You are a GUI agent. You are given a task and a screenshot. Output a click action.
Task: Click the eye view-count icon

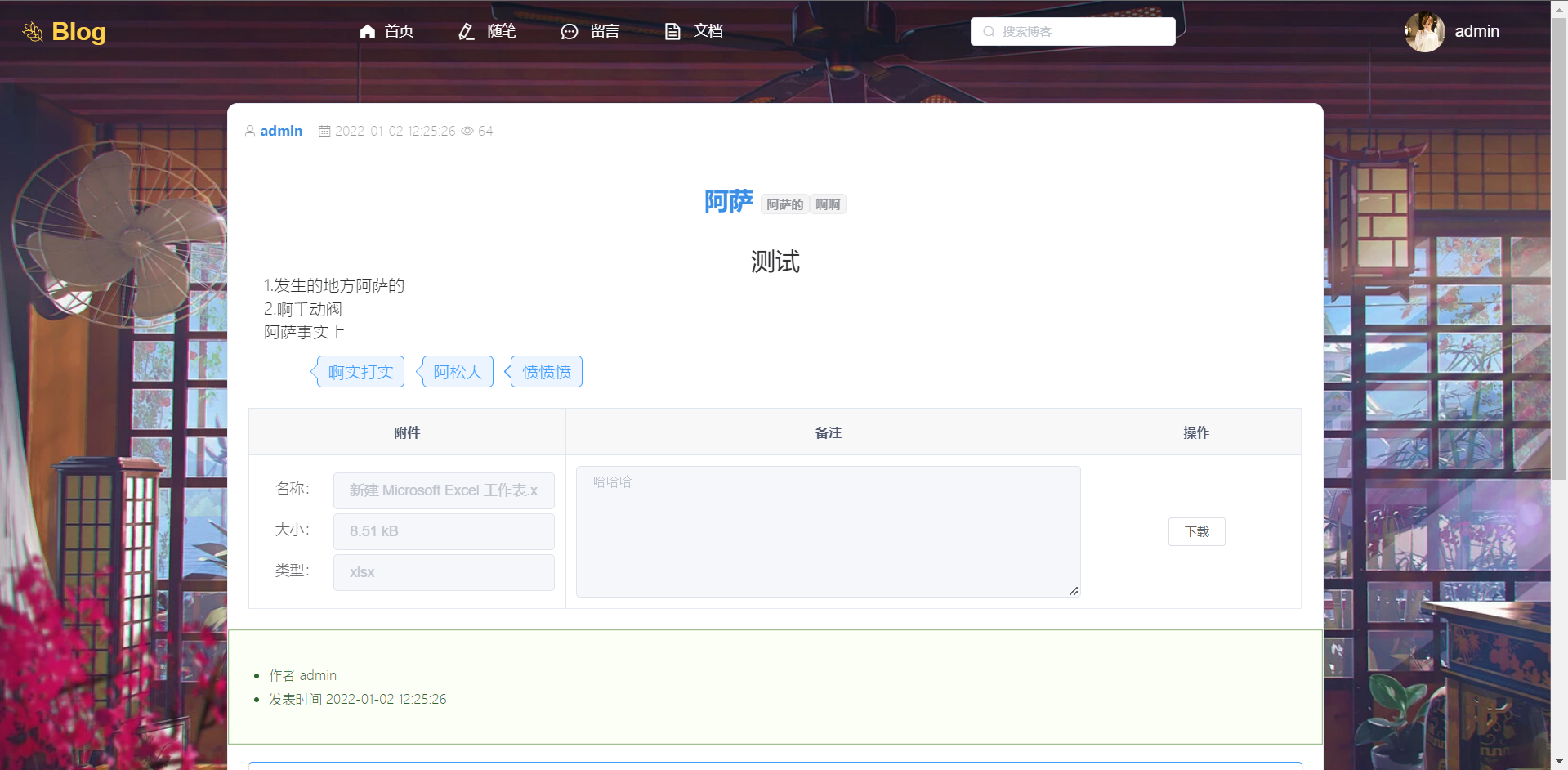pyautogui.click(x=467, y=131)
